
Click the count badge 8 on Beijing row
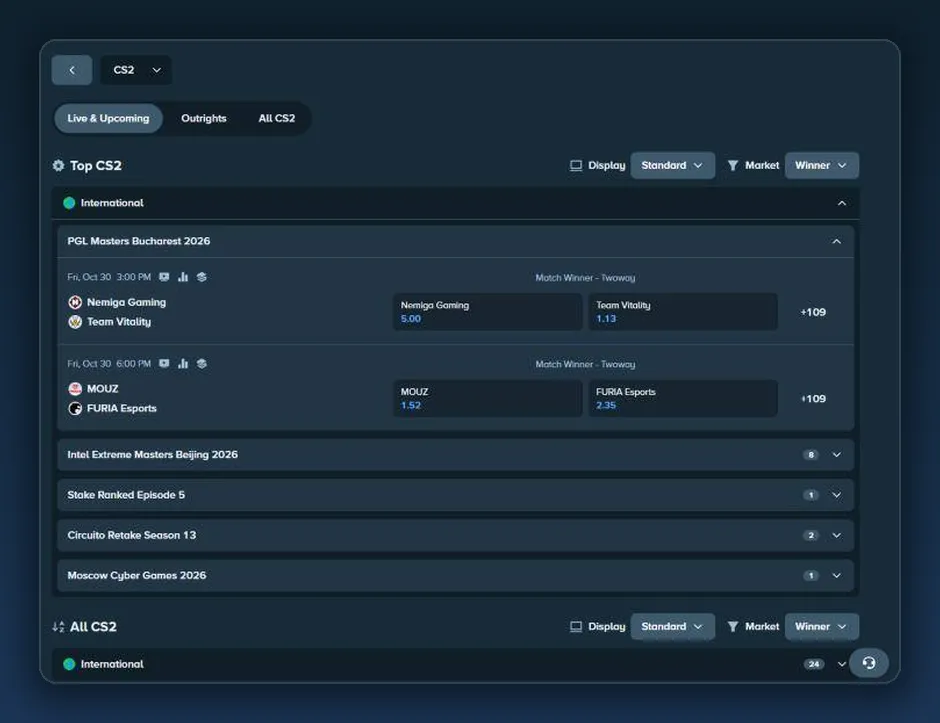[x=811, y=455]
